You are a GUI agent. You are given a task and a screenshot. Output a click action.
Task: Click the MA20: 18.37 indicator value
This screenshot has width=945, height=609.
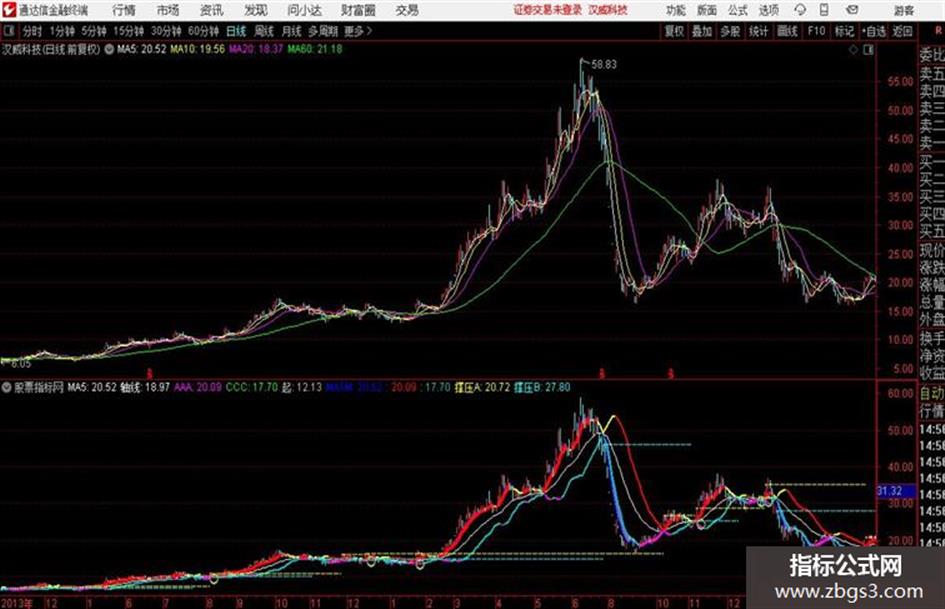256,49
